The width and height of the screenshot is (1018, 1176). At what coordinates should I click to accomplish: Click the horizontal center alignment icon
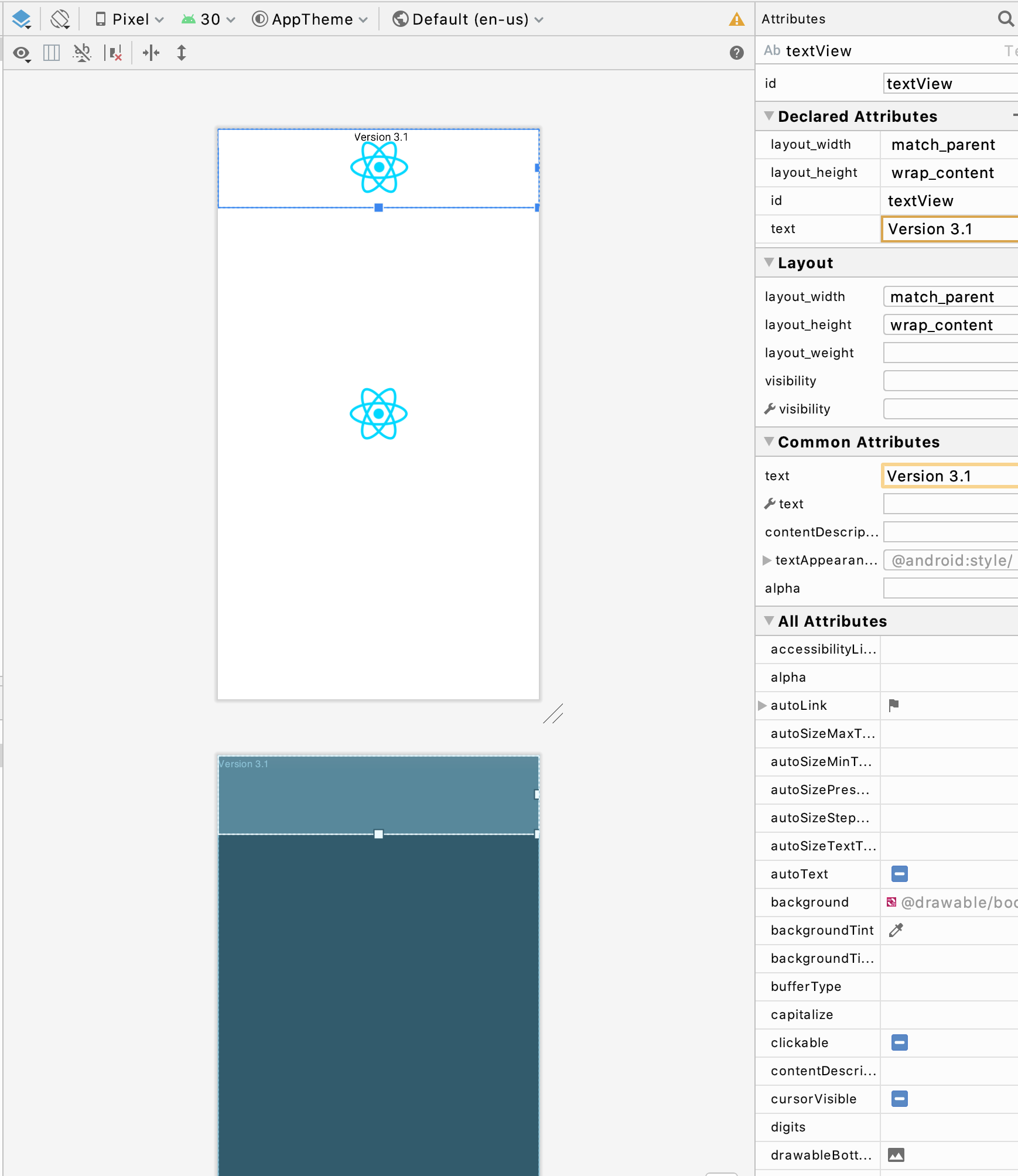click(151, 53)
